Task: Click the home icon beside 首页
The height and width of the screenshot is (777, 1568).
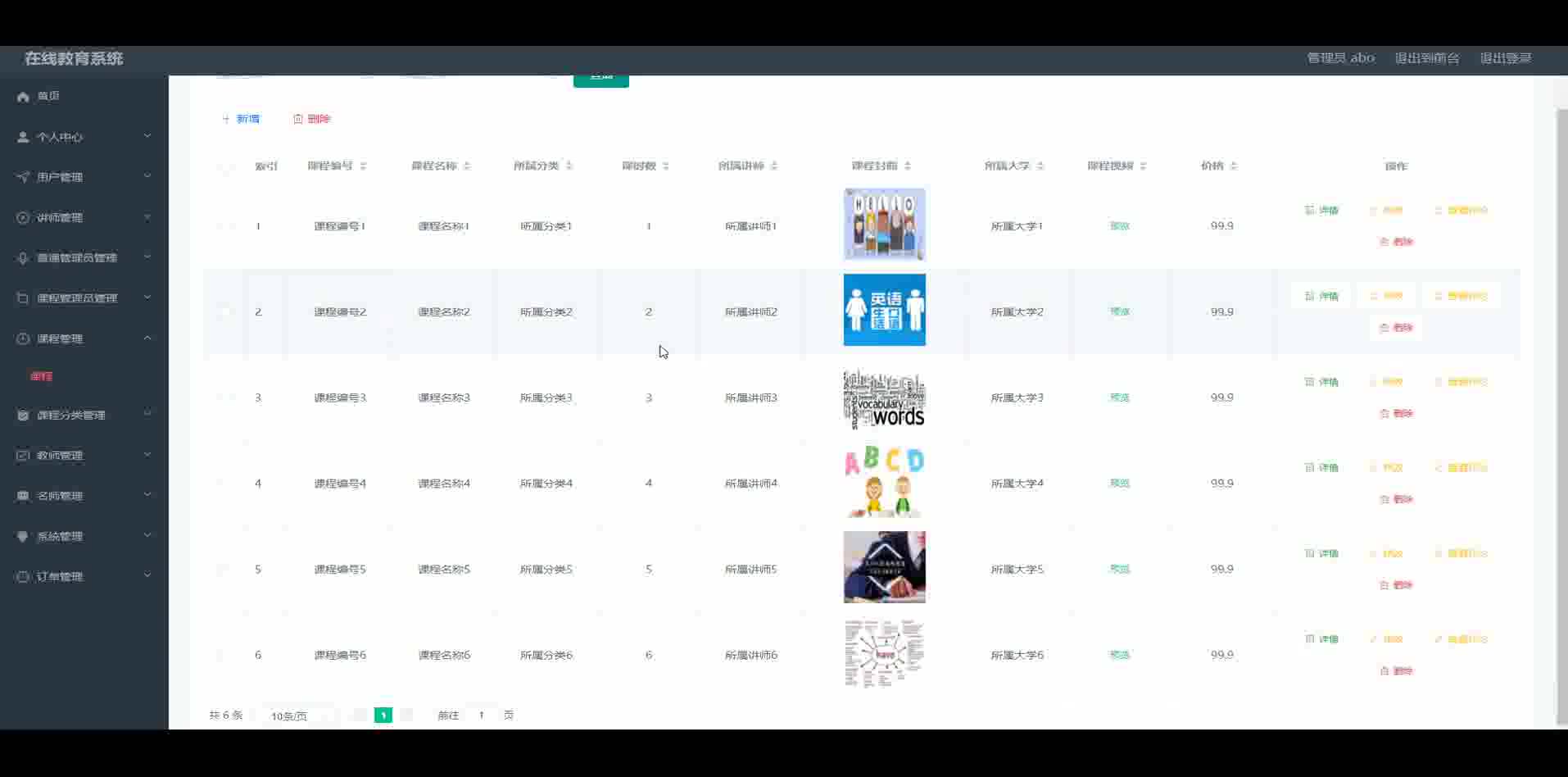Action: click(23, 97)
